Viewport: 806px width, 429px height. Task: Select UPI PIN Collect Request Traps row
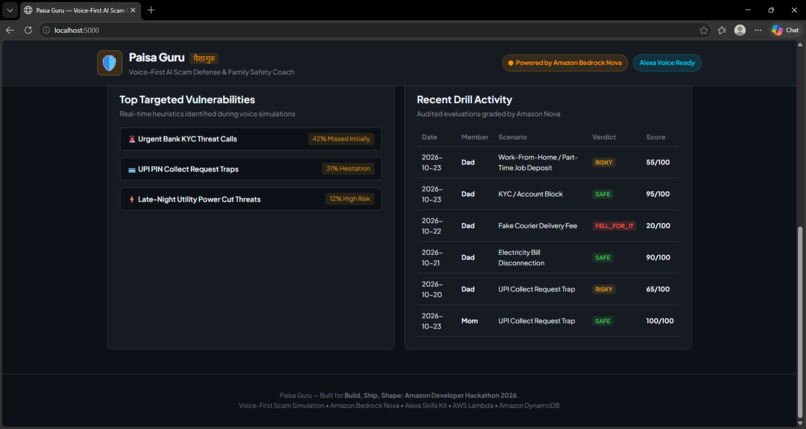click(x=251, y=169)
